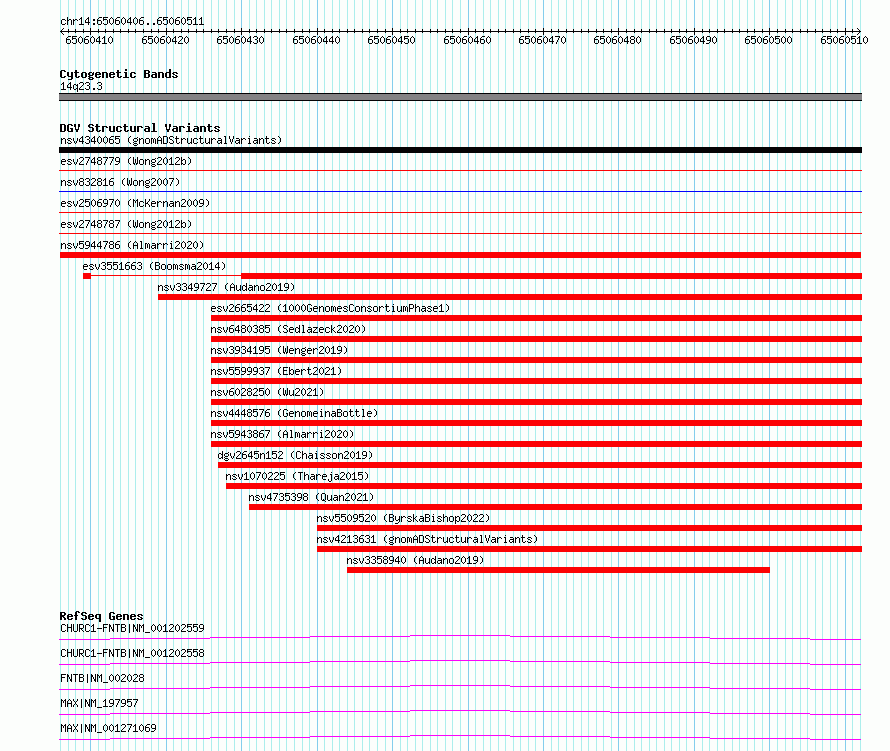890x751 pixels.
Task: Click the RefSeq Genes track title
Action: click(x=101, y=616)
